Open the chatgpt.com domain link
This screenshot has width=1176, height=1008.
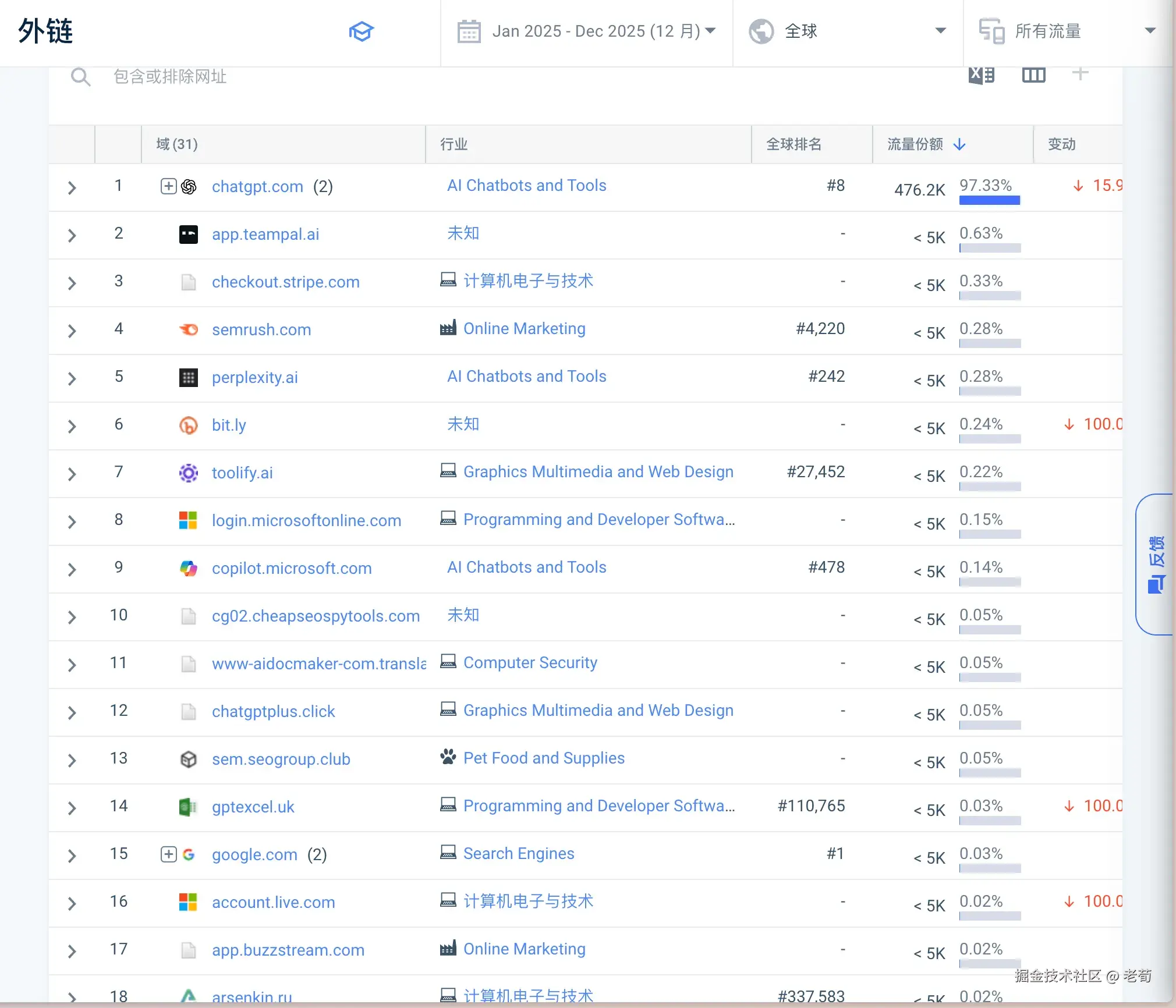point(257,187)
